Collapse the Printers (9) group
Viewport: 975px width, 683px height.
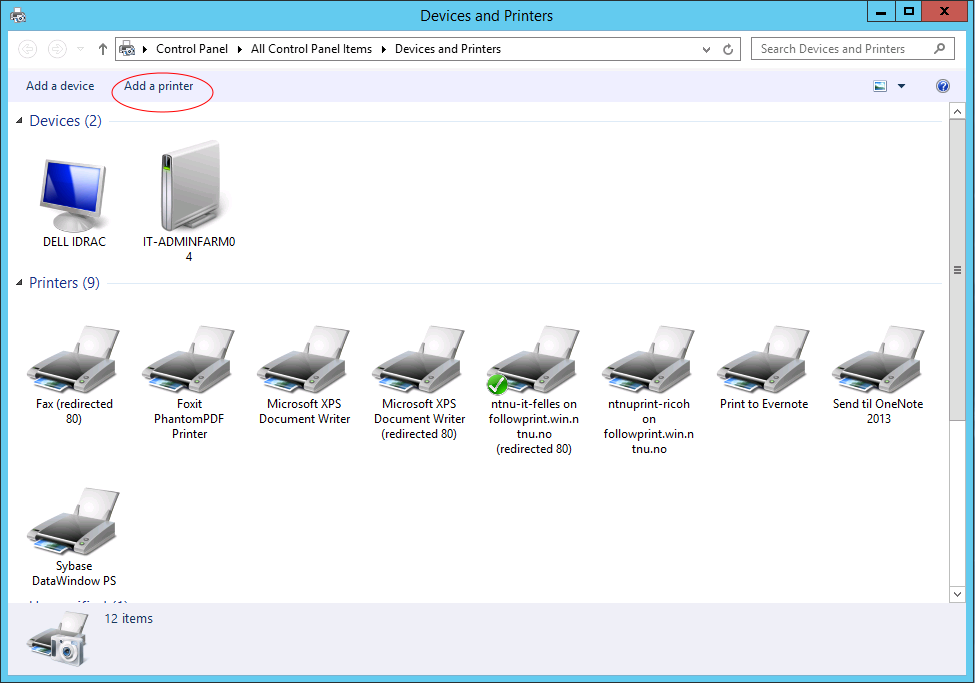coord(19,283)
